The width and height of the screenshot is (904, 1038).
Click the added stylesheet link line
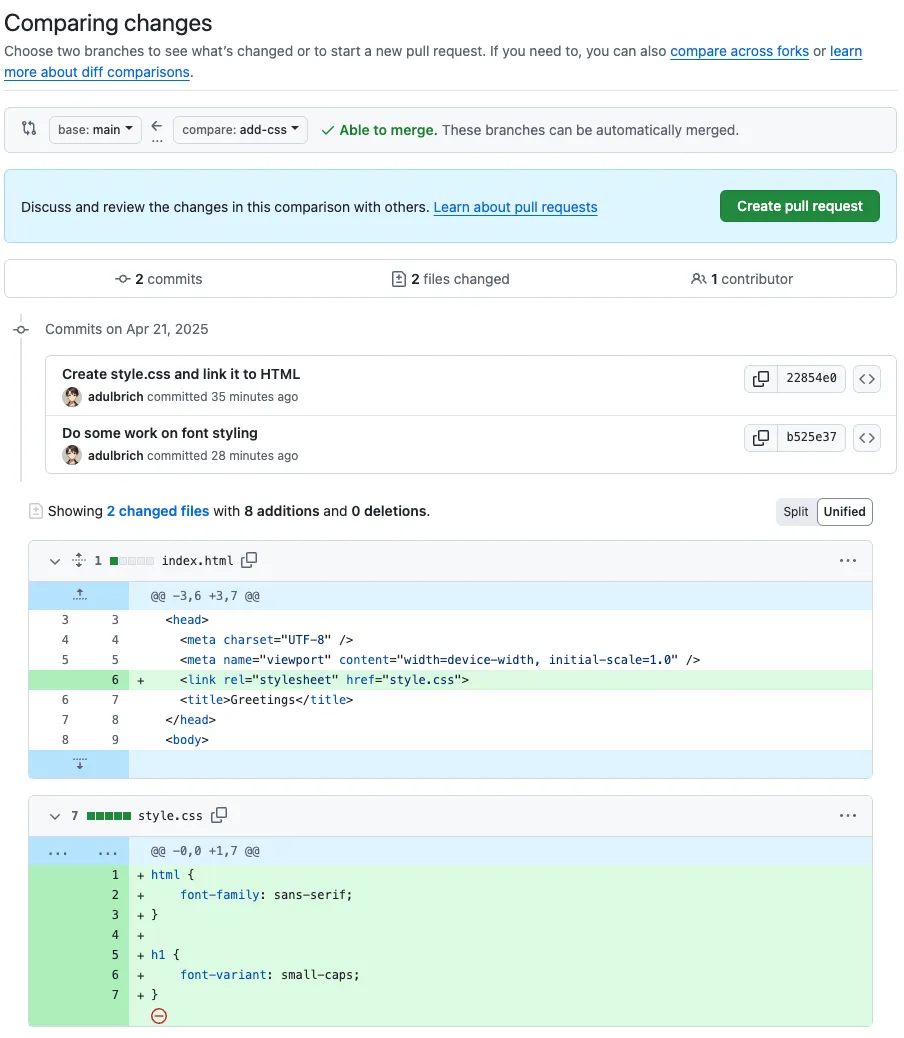pyautogui.click(x=450, y=680)
